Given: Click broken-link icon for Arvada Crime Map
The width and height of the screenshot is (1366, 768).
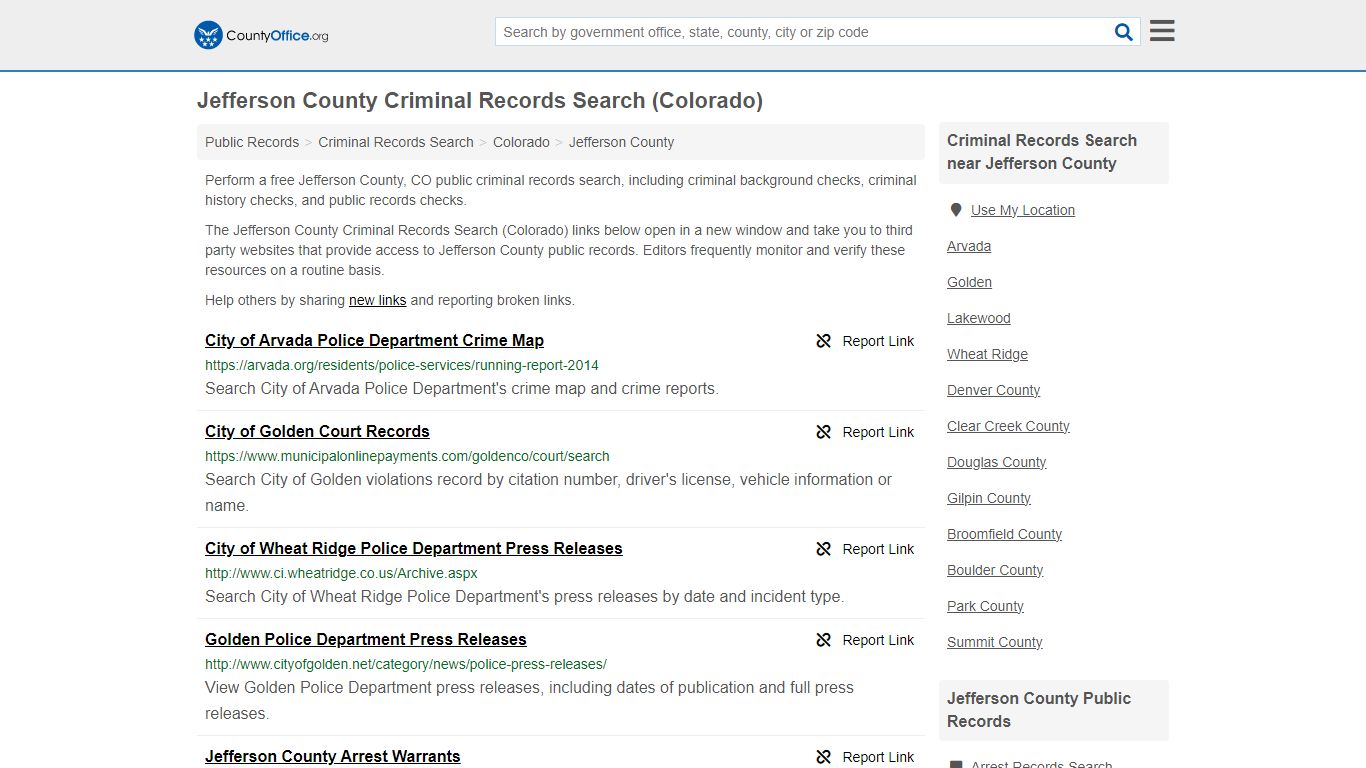Looking at the screenshot, I should click(824, 341).
